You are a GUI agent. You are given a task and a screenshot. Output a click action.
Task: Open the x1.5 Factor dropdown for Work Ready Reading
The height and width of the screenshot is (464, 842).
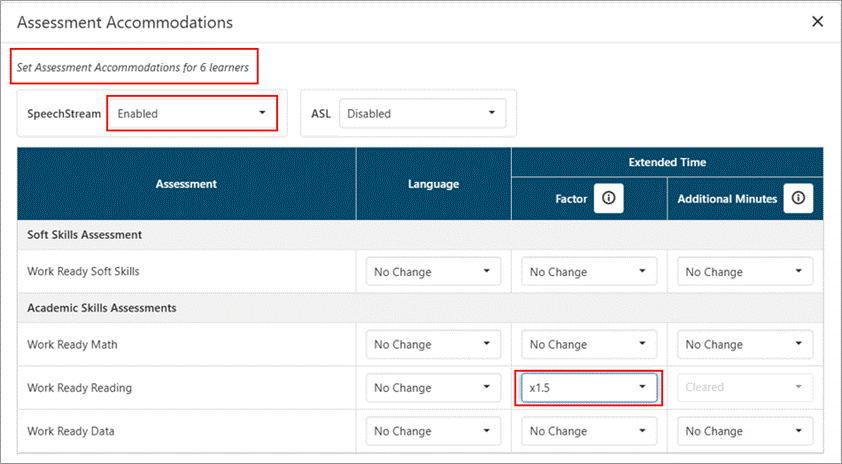[589, 388]
